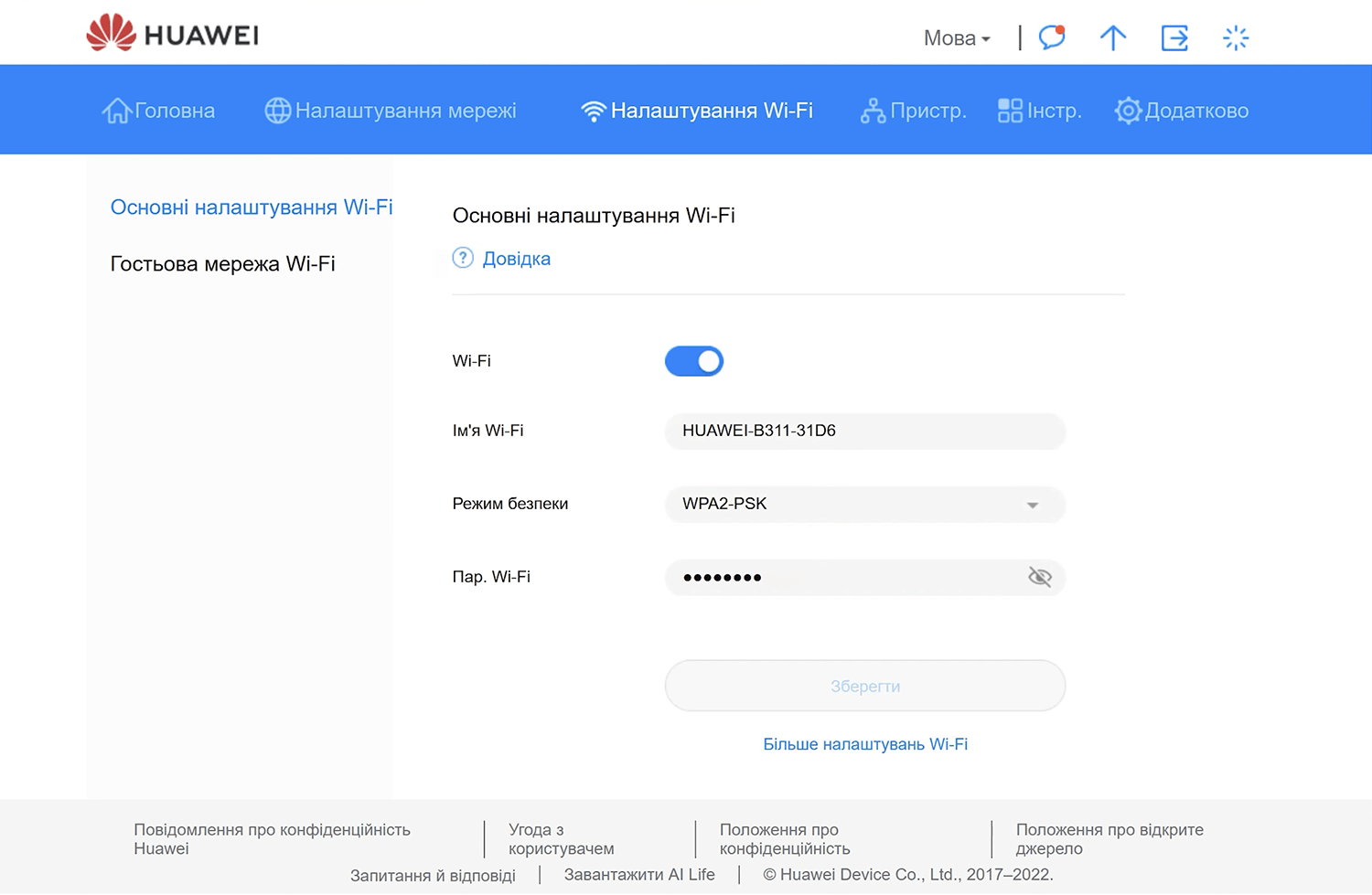
Task: Select Гостьова мережа Wi-Fi in sidebar
Action: [222, 264]
